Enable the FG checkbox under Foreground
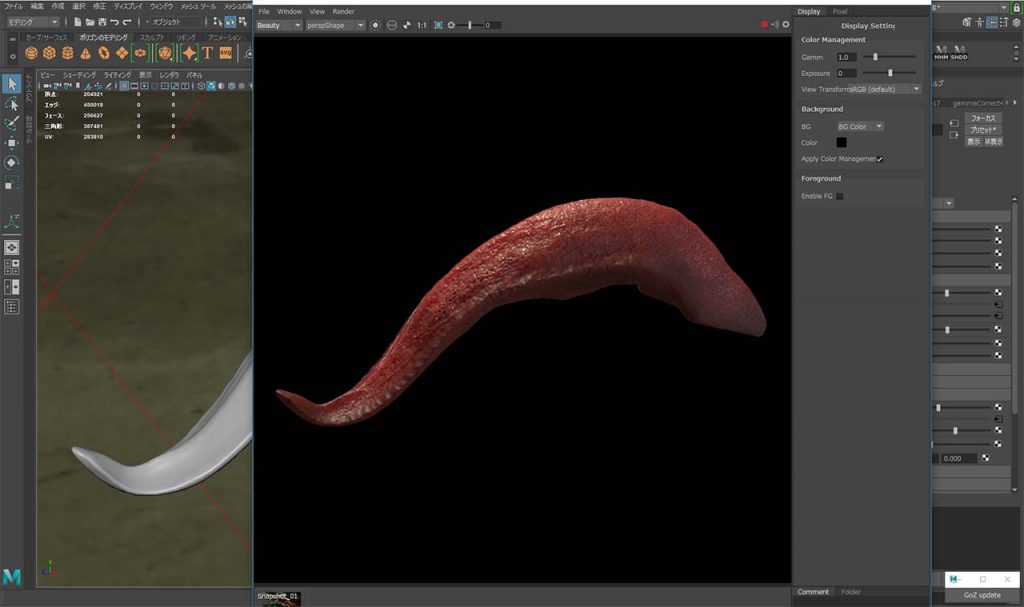1024x607 pixels. [839, 196]
